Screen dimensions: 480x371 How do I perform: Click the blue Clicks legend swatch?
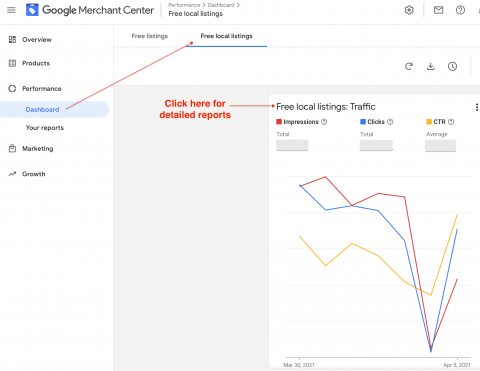pyautogui.click(x=363, y=122)
